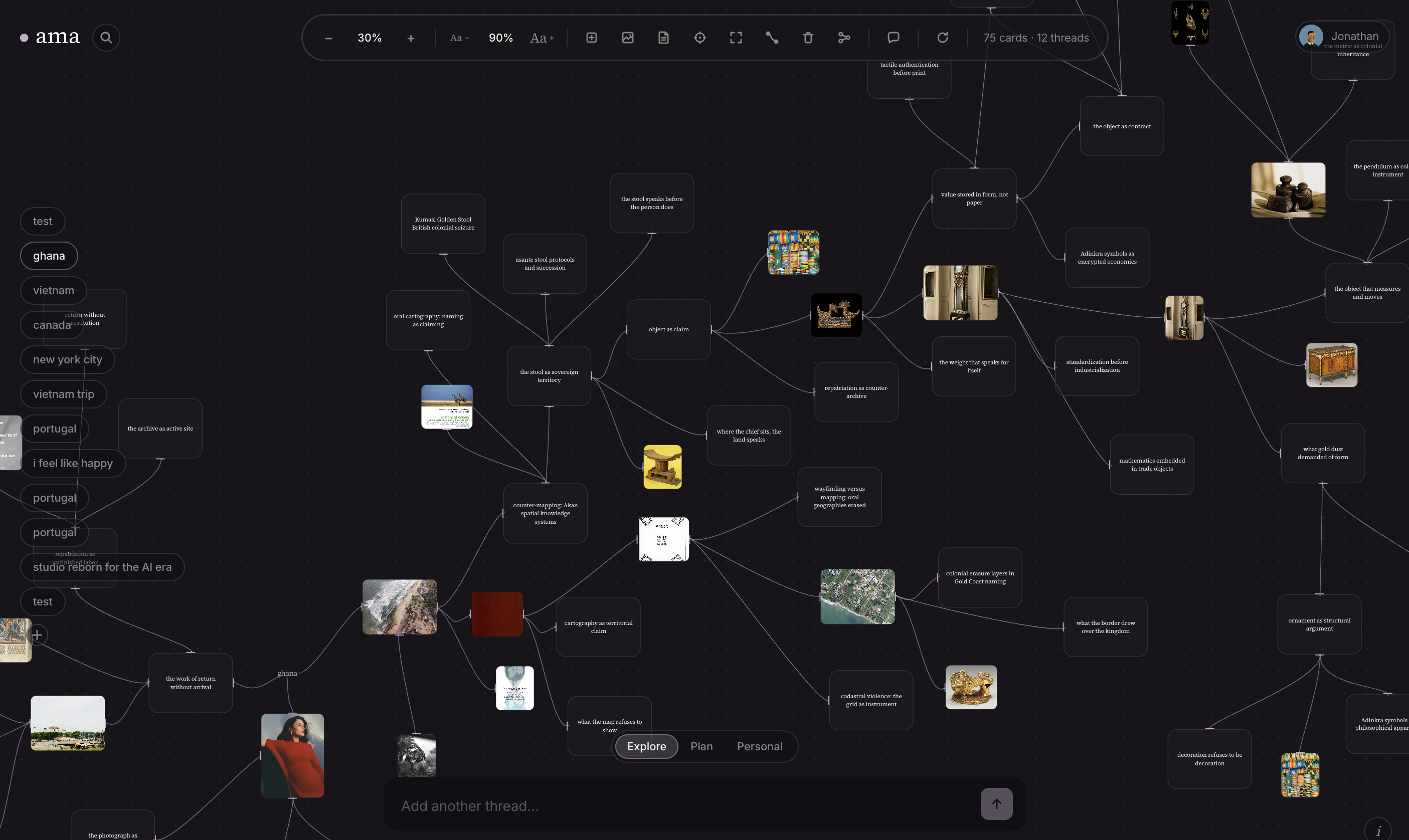Screen dimensions: 1409x840
Task: Select 'standardization before industrialization' card
Action: 1097,366
